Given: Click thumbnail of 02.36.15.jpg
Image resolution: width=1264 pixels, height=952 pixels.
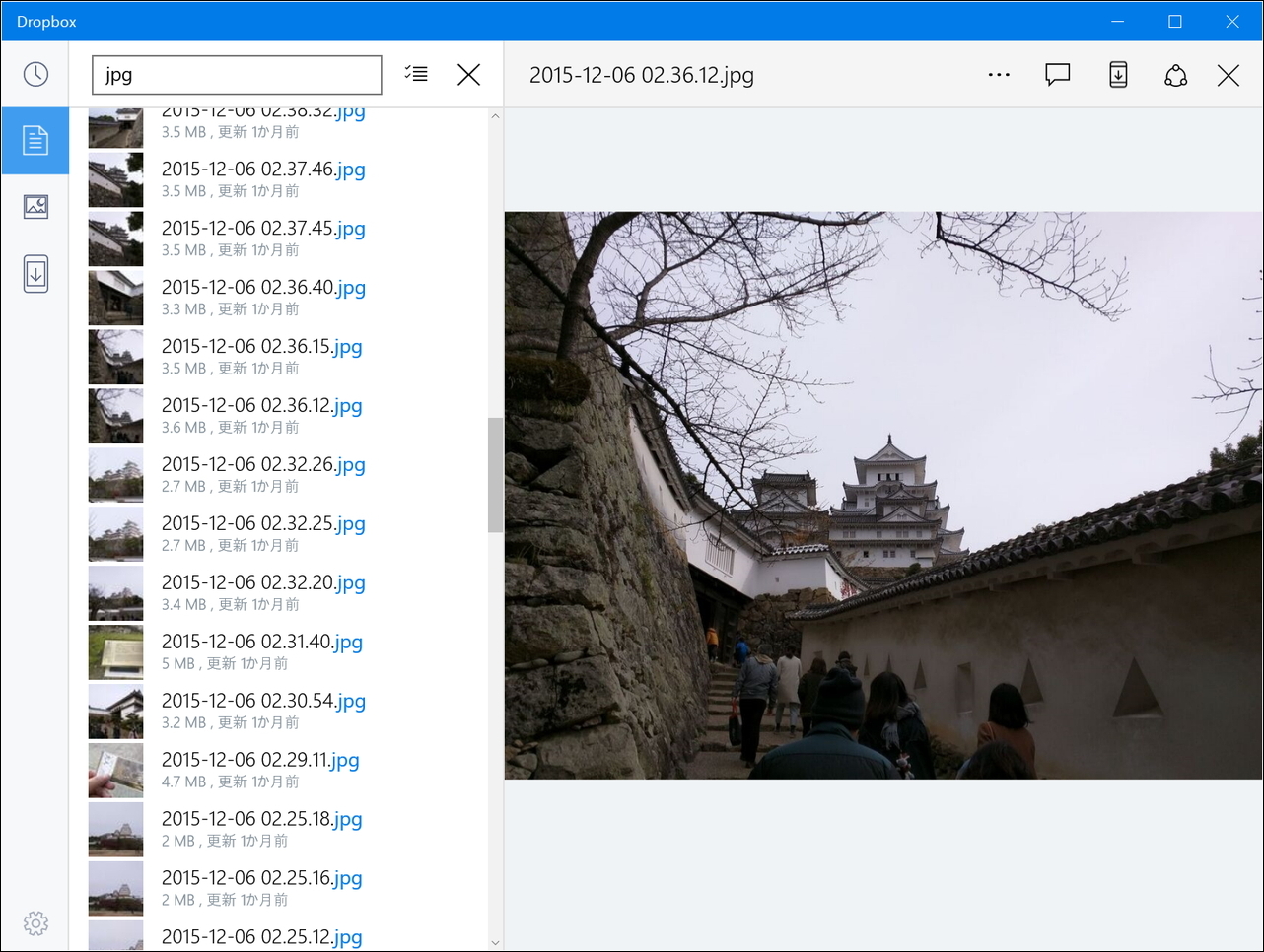Looking at the screenshot, I should tap(115, 357).
